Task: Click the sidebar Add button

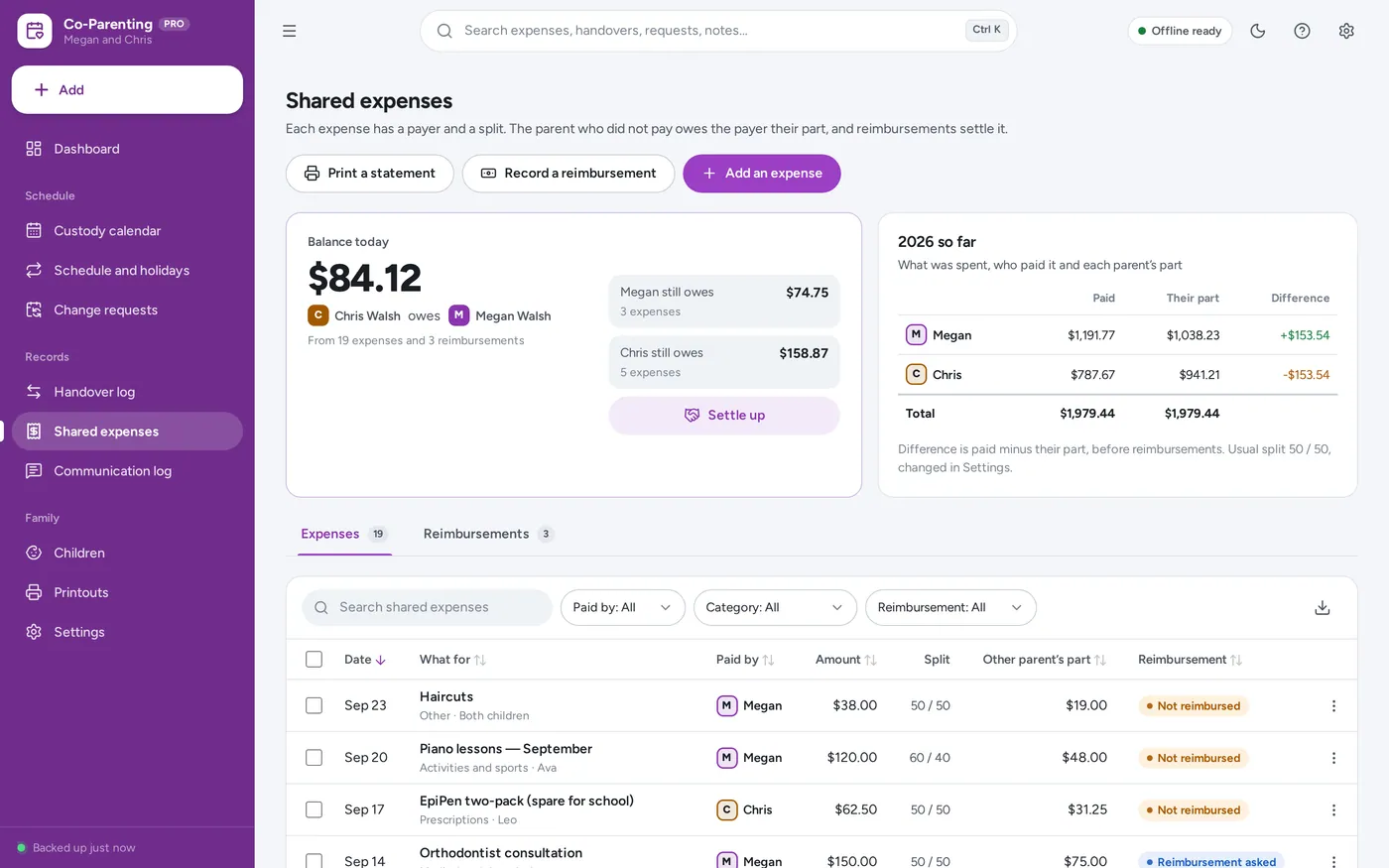Action: (127, 90)
